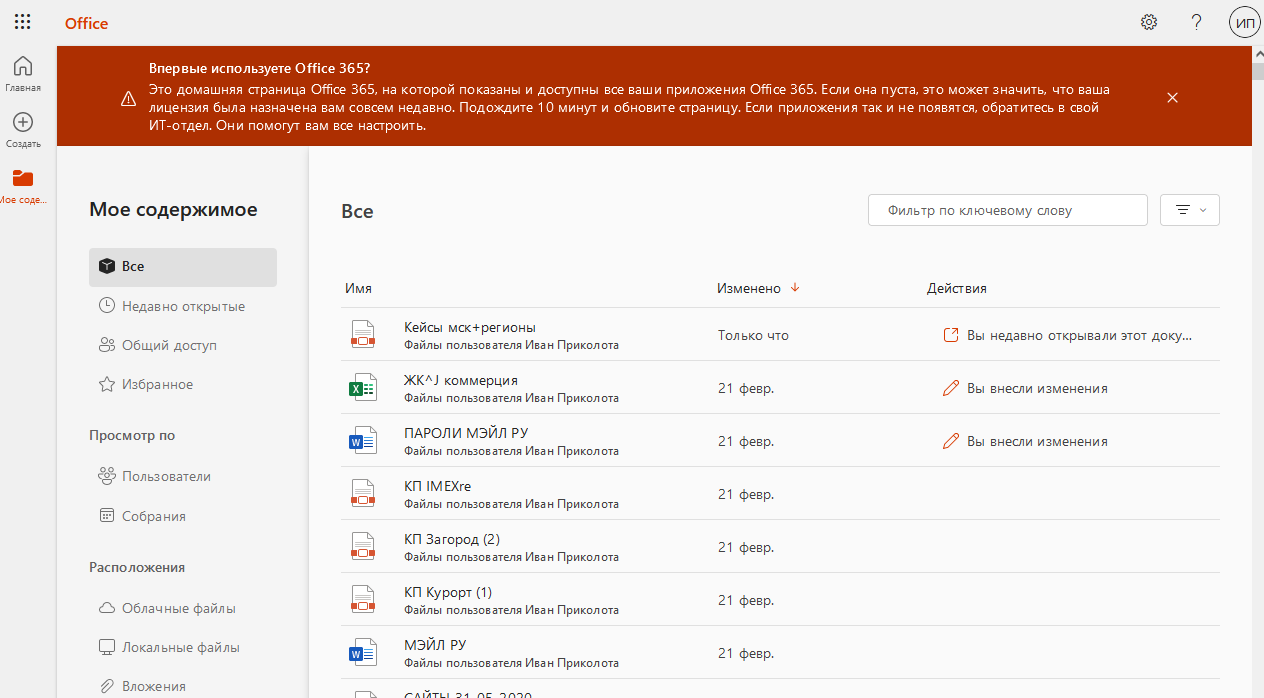Close the Office 365 warning banner
This screenshot has height=698, width=1264.
click(x=1173, y=97)
